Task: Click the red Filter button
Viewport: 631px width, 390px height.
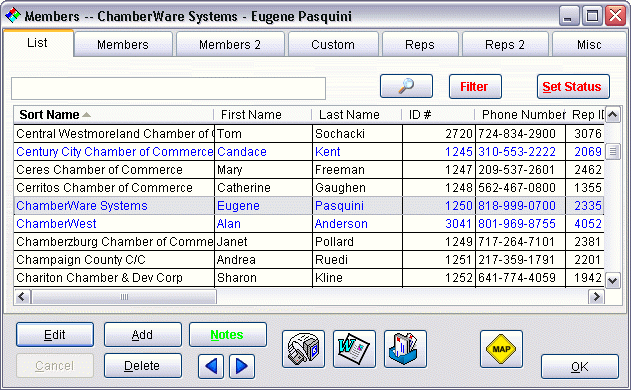Action: [x=475, y=86]
